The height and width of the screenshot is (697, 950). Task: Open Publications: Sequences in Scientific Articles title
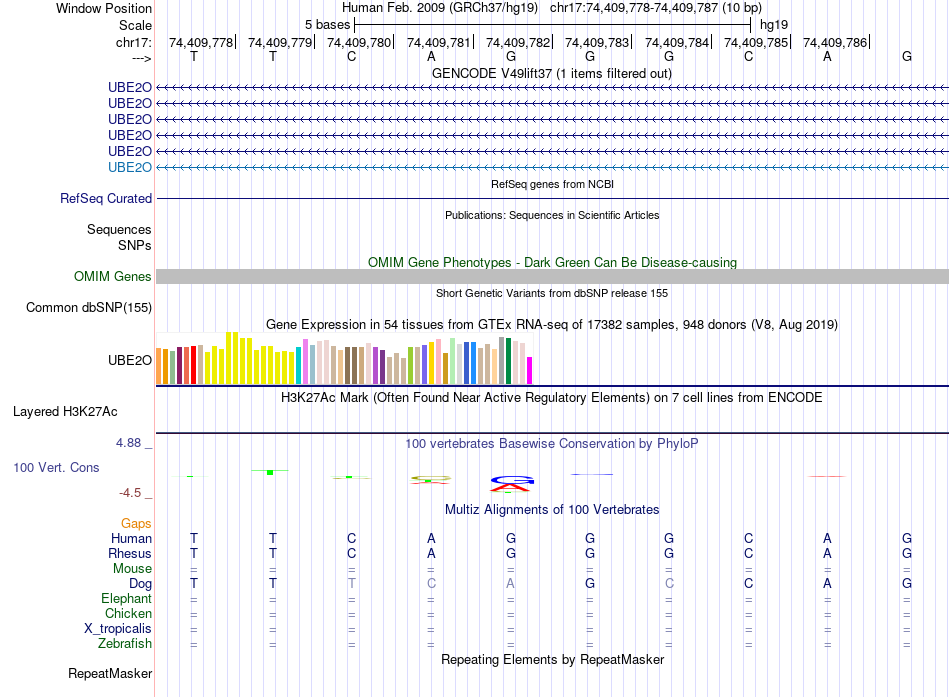(552, 215)
